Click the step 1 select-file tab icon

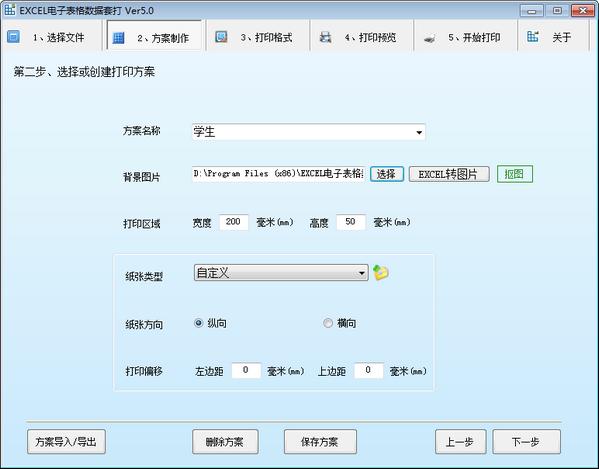(x=13, y=37)
